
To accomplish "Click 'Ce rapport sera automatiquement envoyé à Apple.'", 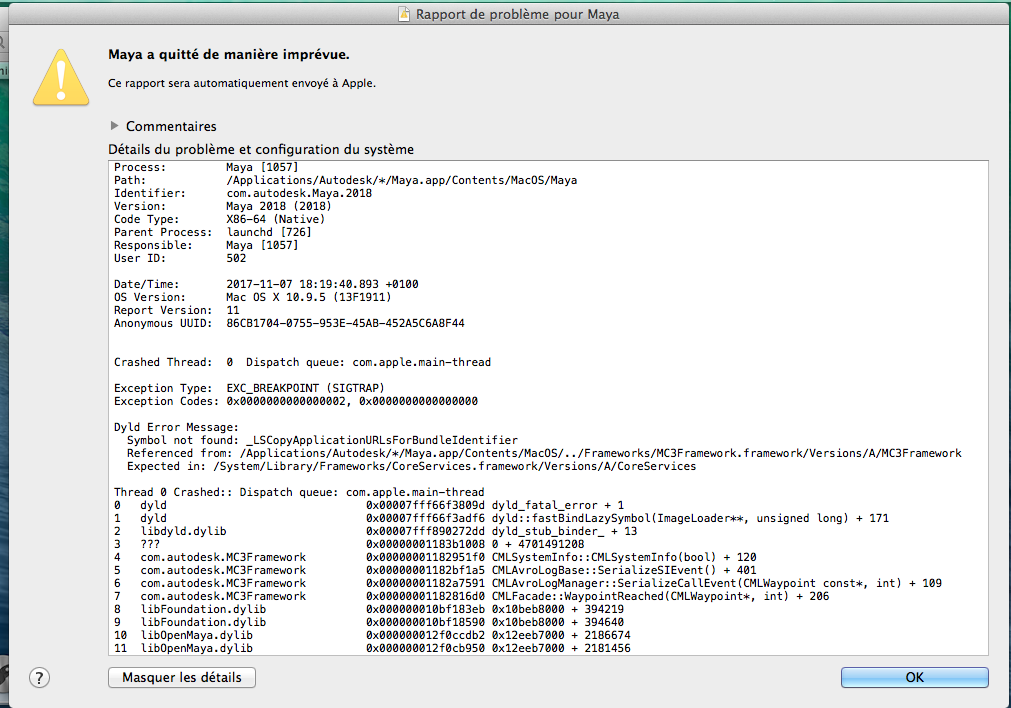I will tap(242, 83).
